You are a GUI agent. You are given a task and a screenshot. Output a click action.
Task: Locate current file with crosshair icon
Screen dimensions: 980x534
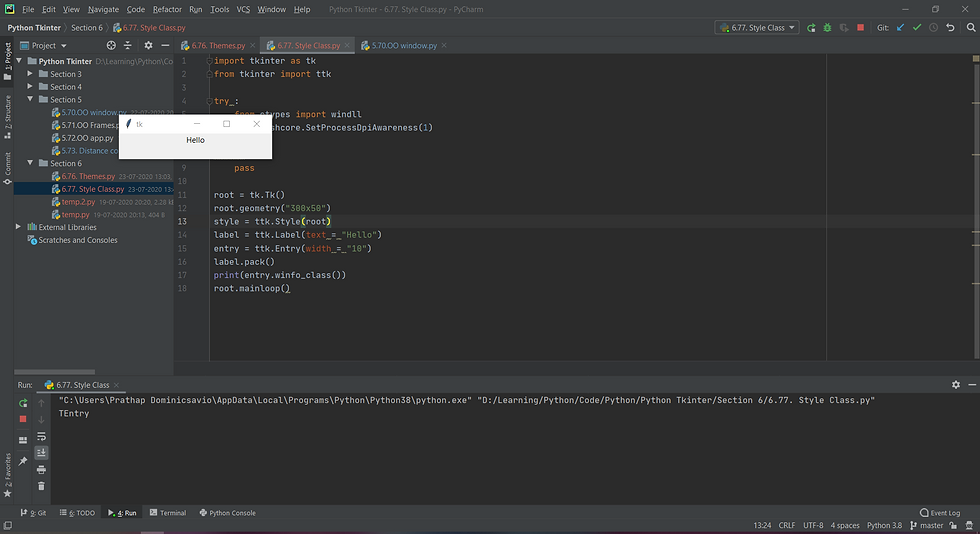pyautogui.click(x=111, y=45)
